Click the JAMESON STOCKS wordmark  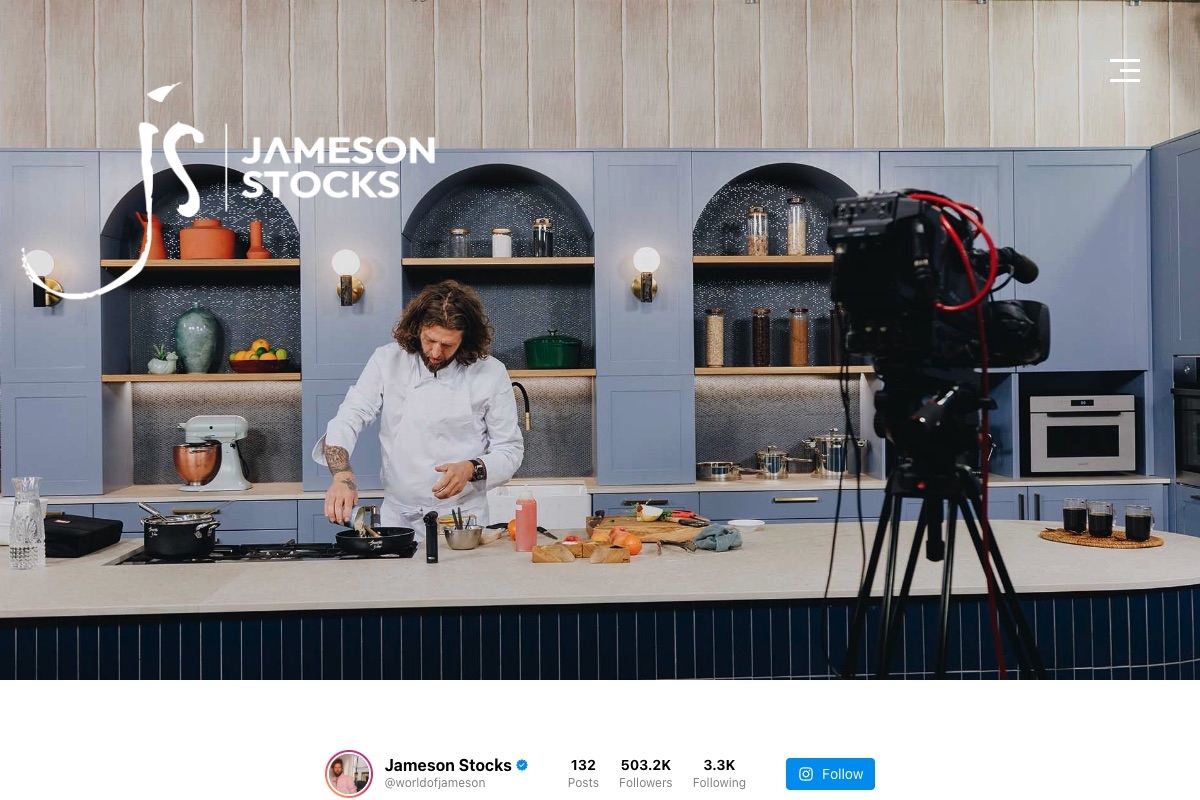click(x=337, y=167)
